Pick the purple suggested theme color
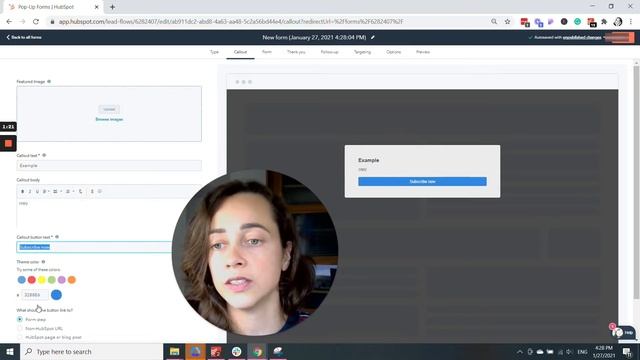This screenshot has height=360, width=640. pos(62,280)
